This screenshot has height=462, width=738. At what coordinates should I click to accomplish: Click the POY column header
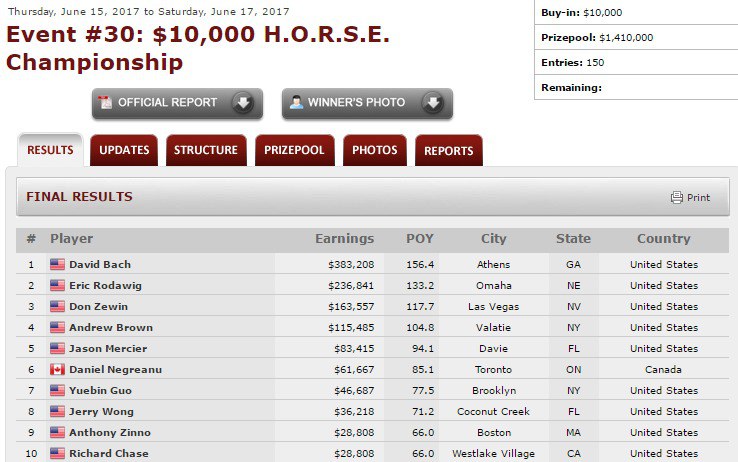pyautogui.click(x=420, y=239)
